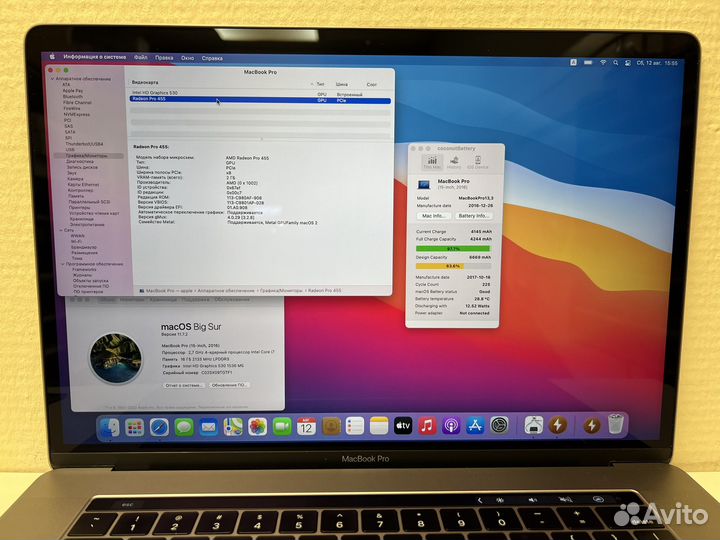Open Calendar showing 12 in Dock
720x540 pixels.
[x=306, y=427]
